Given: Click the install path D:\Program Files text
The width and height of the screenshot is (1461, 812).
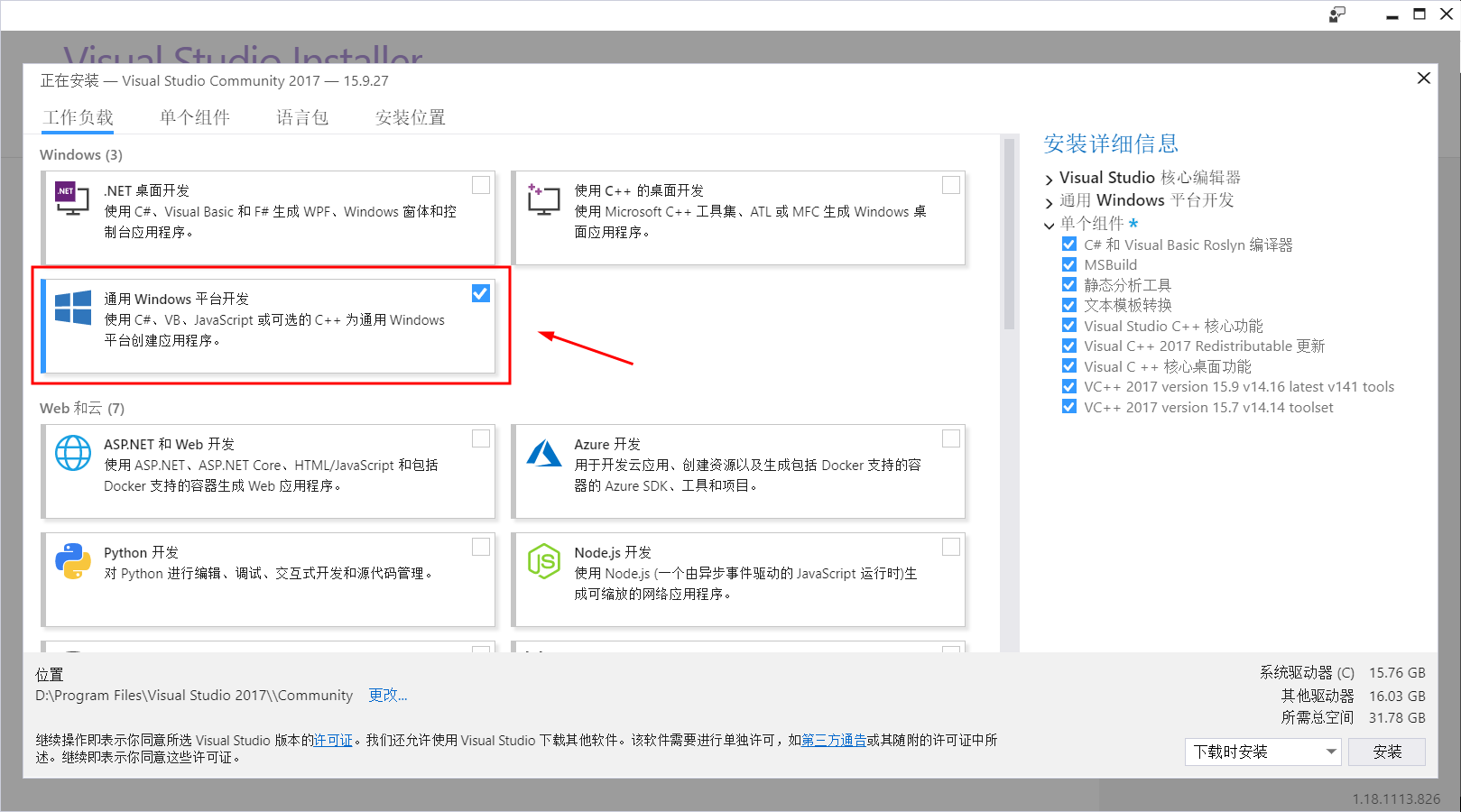Looking at the screenshot, I should [194, 695].
